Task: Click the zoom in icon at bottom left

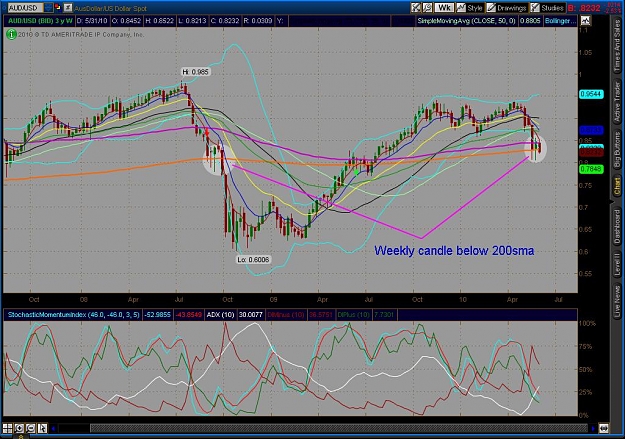Action: (19, 428)
